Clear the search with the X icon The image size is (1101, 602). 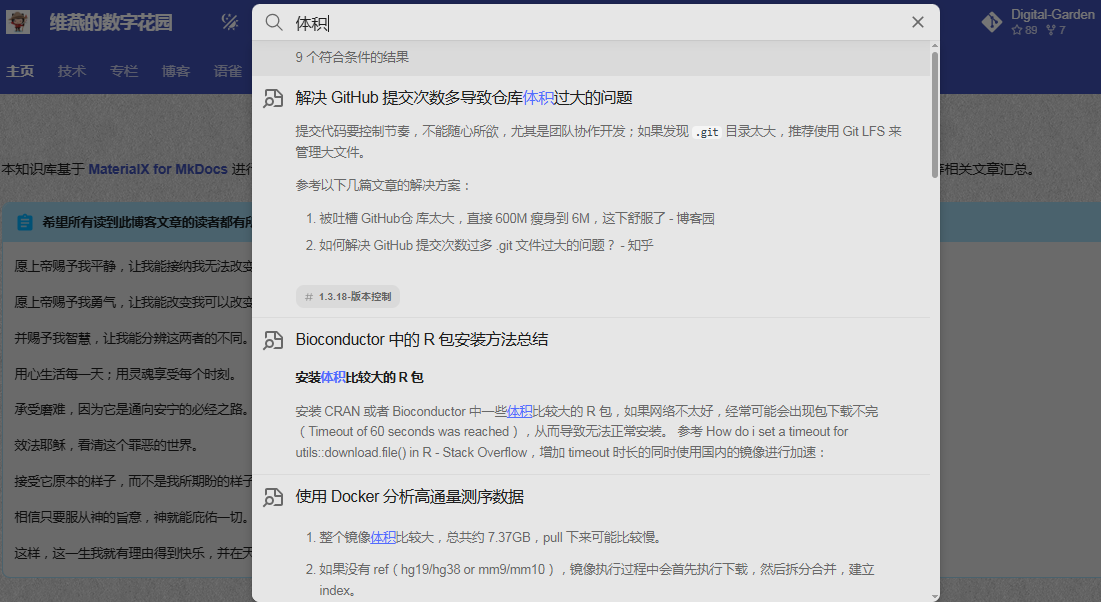point(917,22)
